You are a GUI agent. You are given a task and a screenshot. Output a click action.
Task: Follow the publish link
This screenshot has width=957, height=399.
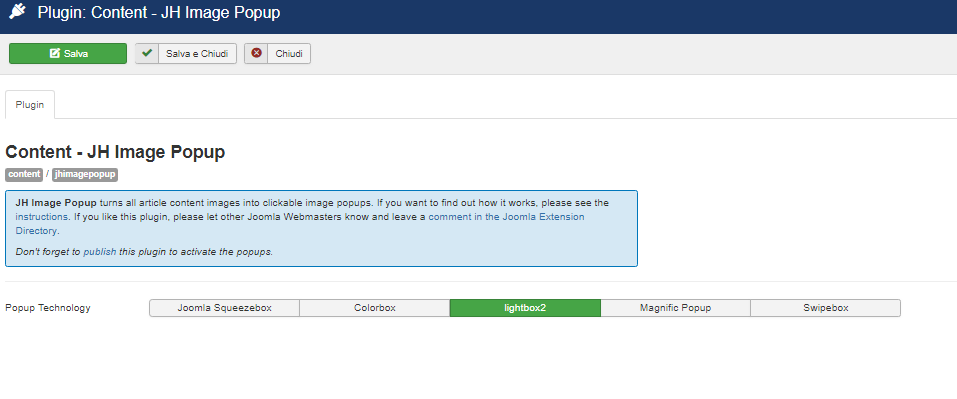99,251
